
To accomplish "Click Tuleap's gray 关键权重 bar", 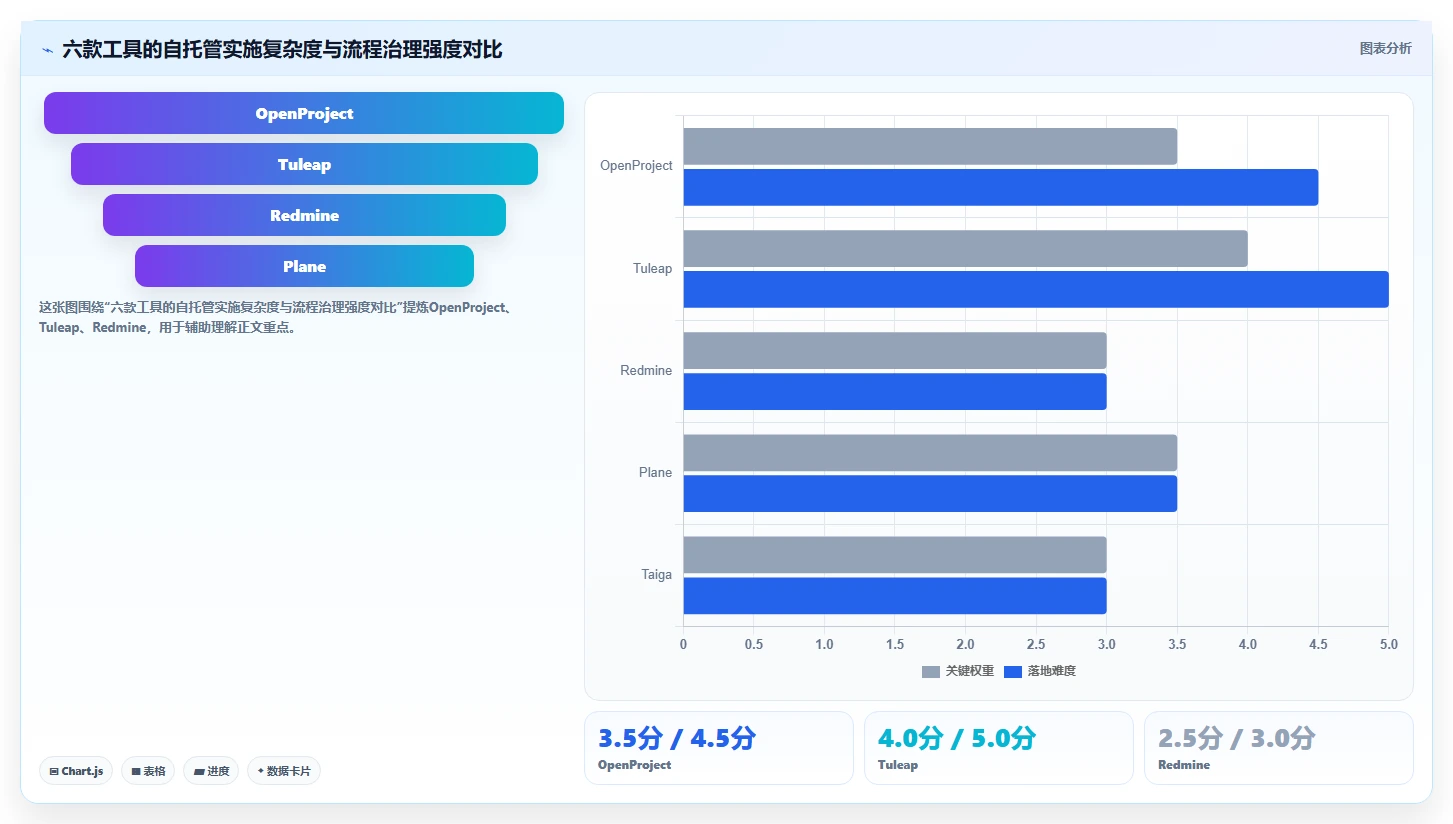I will click(x=965, y=249).
